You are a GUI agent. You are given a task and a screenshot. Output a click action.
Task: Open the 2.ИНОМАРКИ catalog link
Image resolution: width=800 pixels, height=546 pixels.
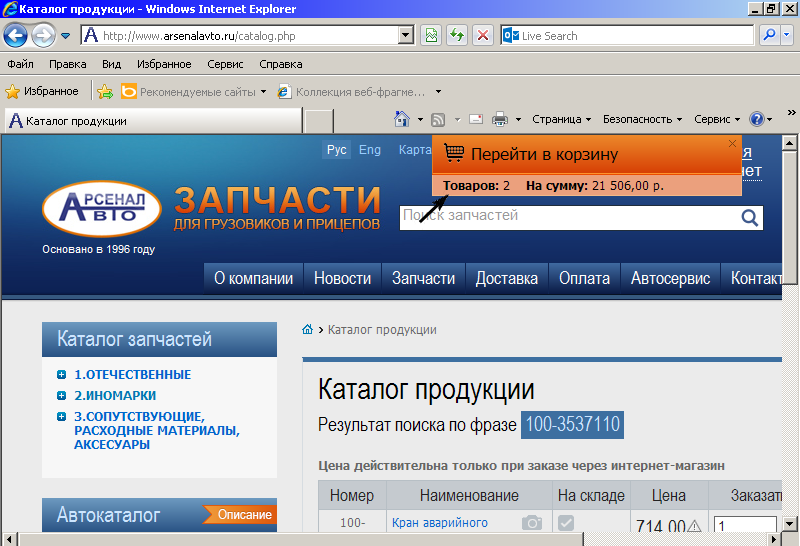(x=115, y=395)
